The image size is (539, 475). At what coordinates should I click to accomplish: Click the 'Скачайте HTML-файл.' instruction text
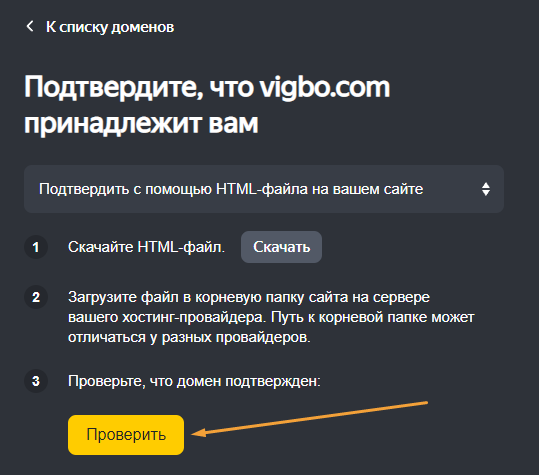[146, 247]
